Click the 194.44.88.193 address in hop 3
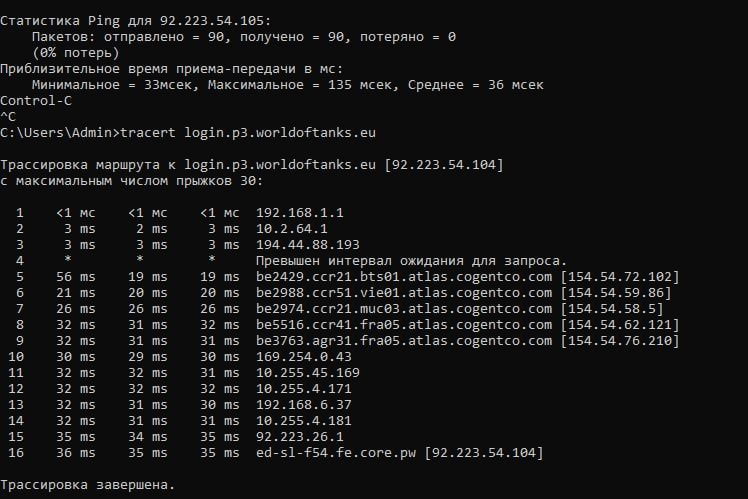This screenshot has width=748, height=499. 308,245
